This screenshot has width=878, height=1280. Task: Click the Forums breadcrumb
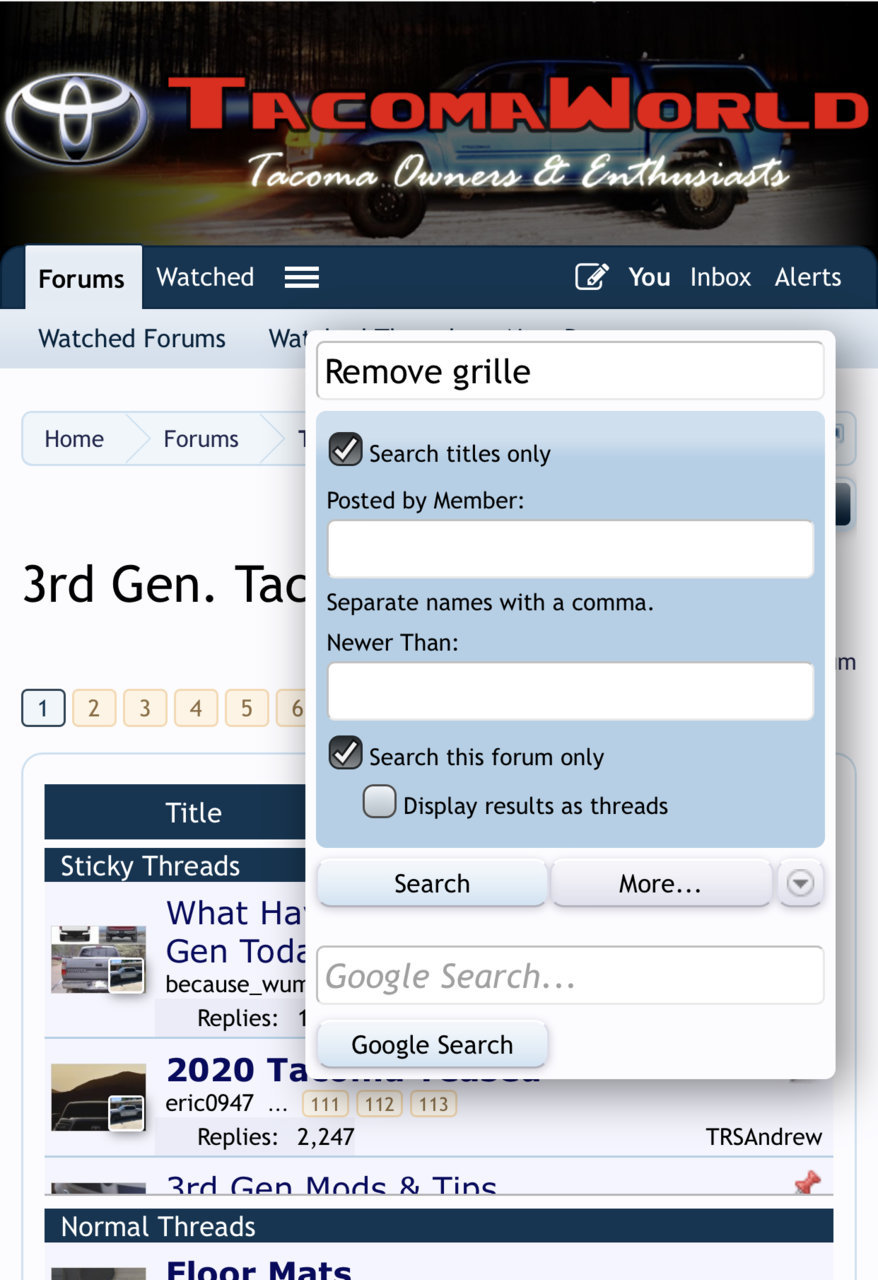(x=201, y=439)
